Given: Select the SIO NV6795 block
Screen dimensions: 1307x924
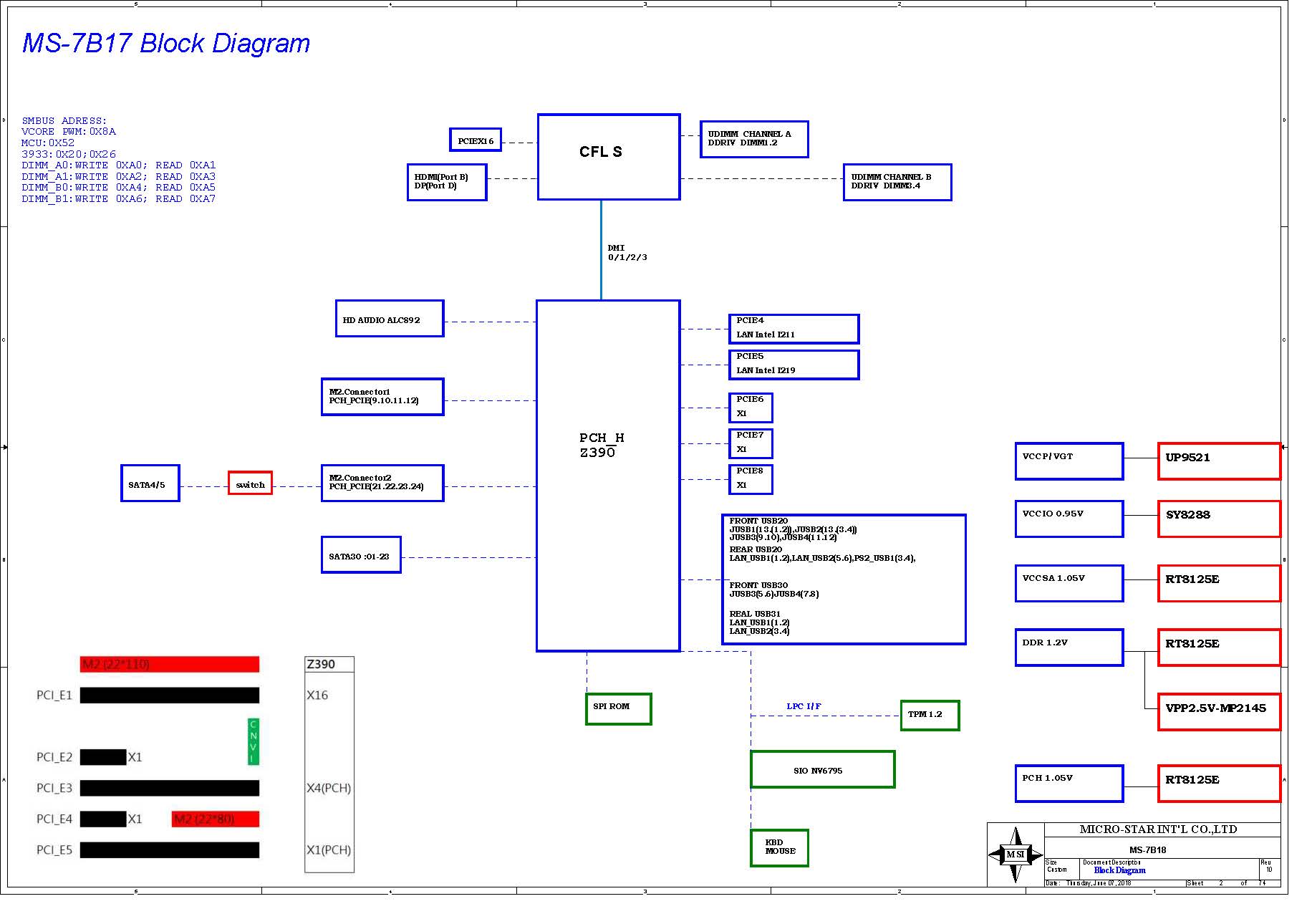Looking at the screenshot, I should [x=823, y=769].
